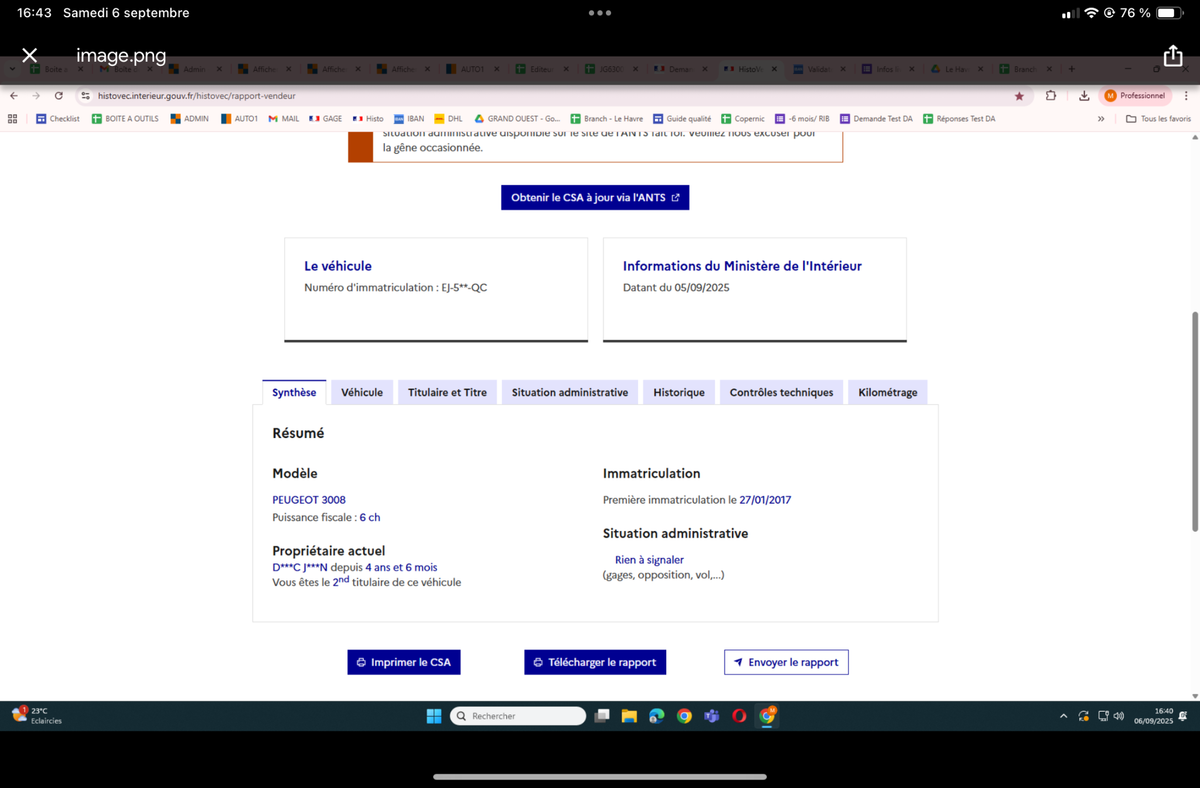1200x788 pixels.
Task: Click the Envoyer le rapport button
Action: pyautogui.click(x=786, y=662)
